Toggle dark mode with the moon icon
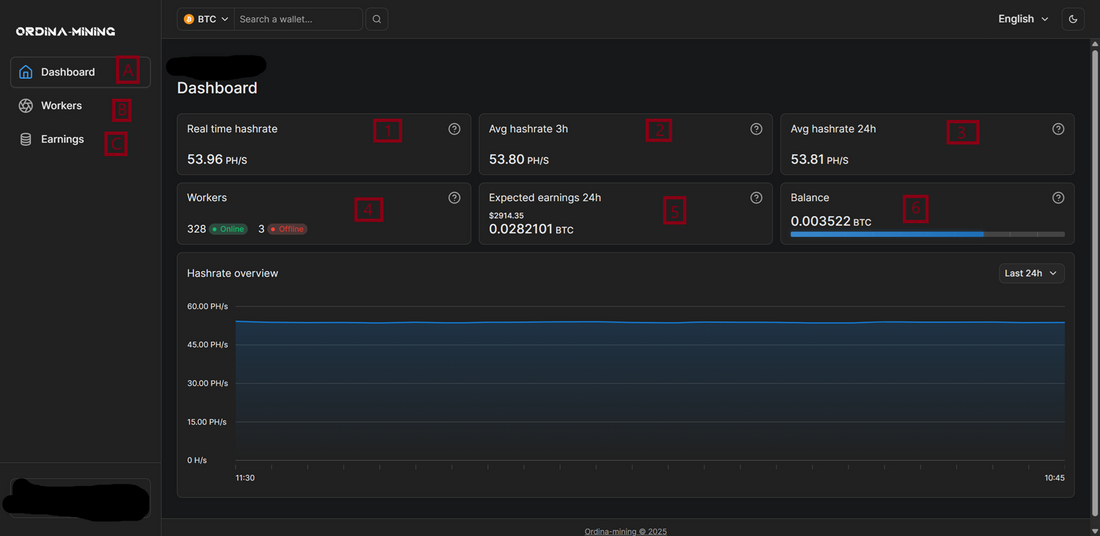1100x536 pixels. tap(1073, 19)
